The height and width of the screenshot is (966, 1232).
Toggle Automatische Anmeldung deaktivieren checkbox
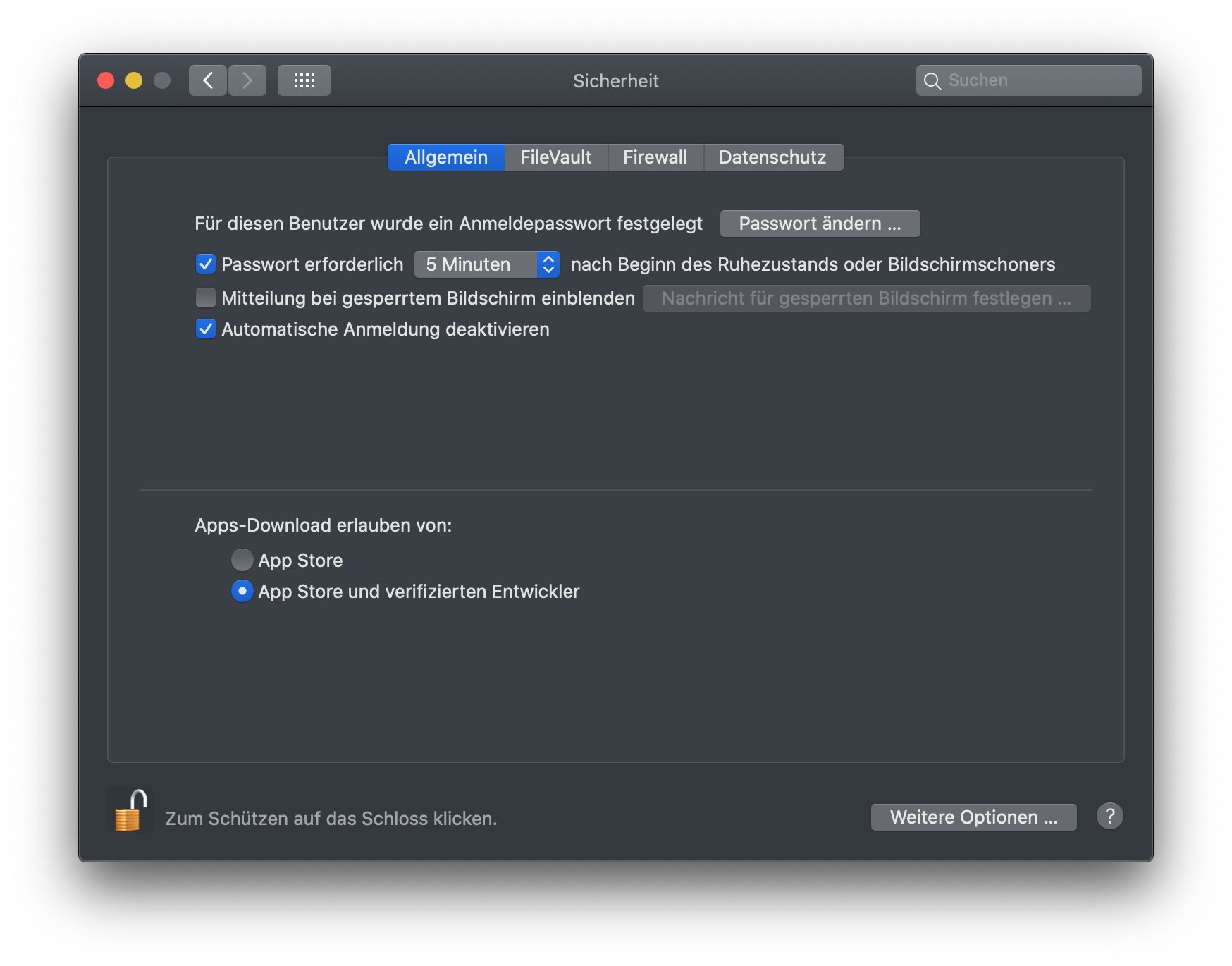206,329
